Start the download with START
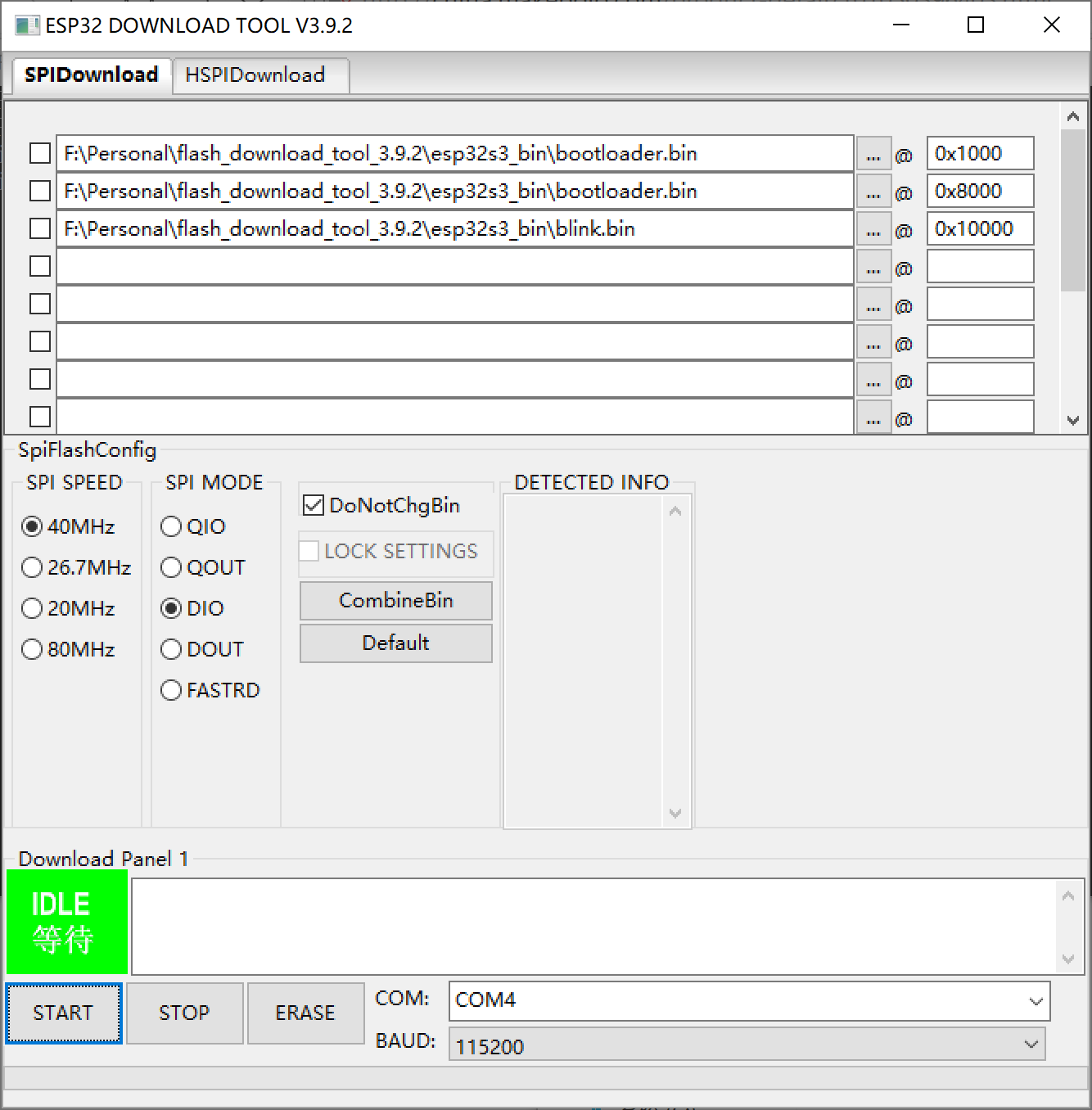Screen dimensions: 1092x1110 click(64, 1013)
